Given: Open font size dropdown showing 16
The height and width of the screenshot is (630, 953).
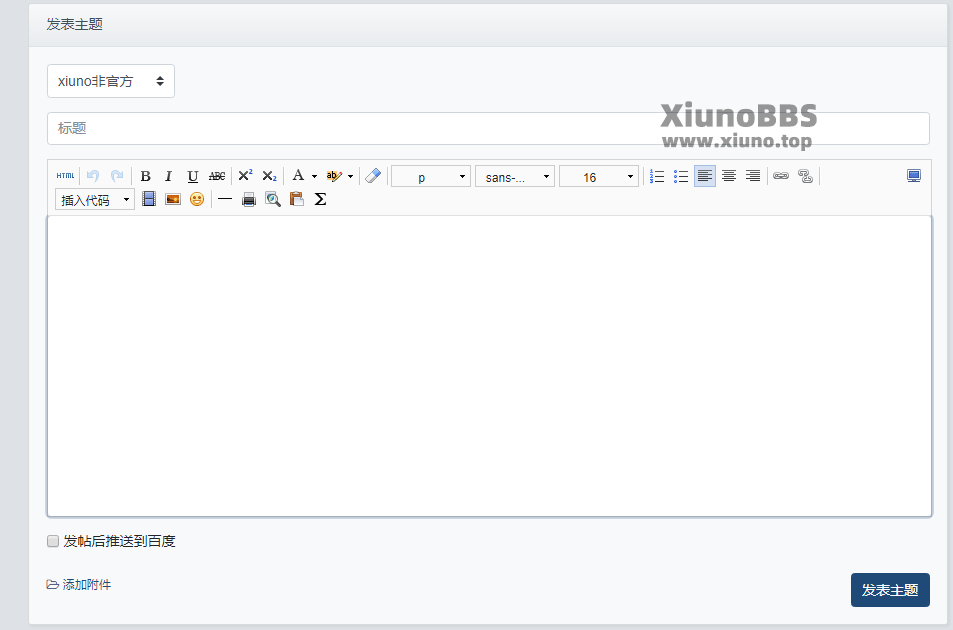Looking at the screenshot, I should point(599,177).
